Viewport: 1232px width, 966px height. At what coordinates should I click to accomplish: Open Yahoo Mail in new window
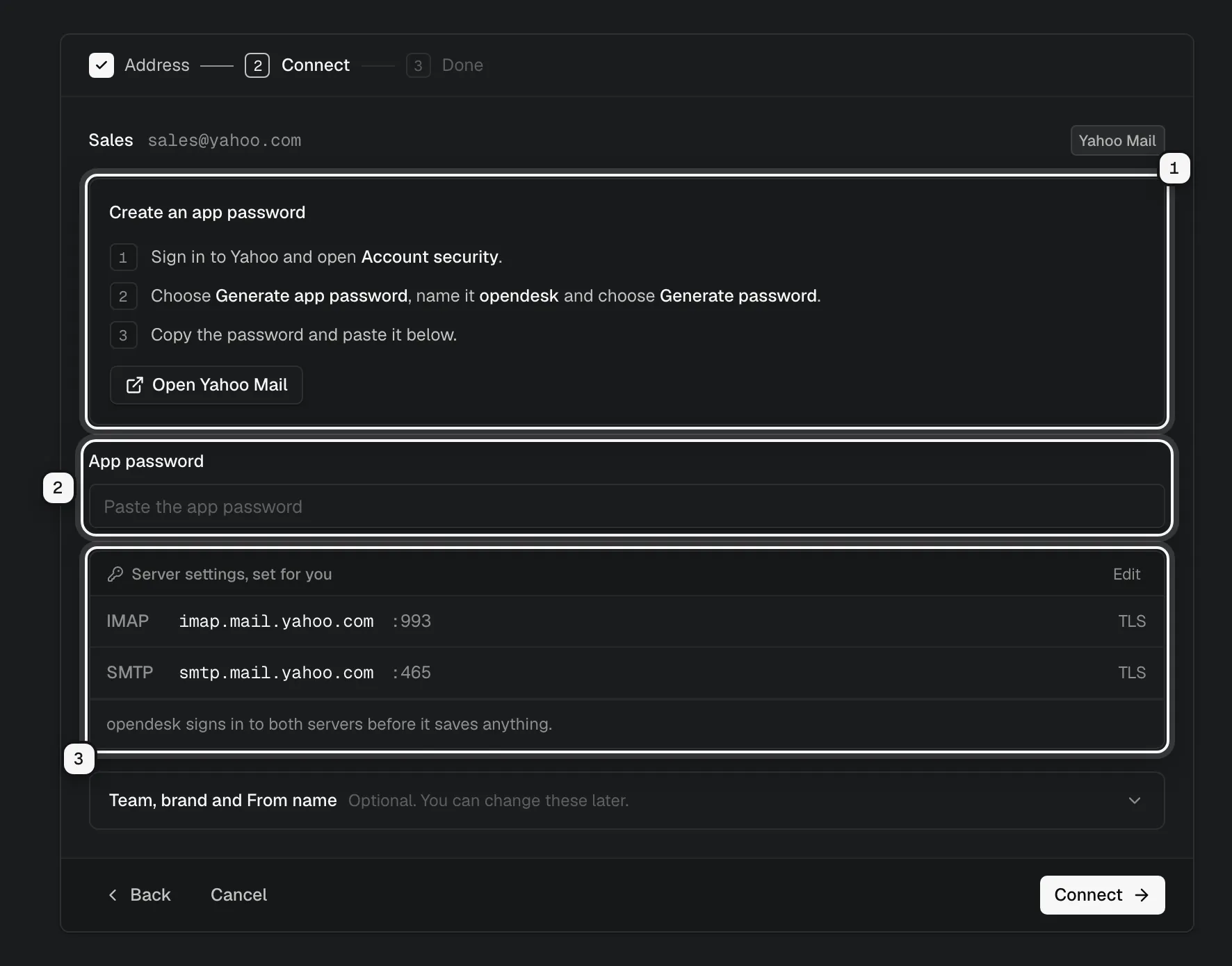(x=206, y=385)
